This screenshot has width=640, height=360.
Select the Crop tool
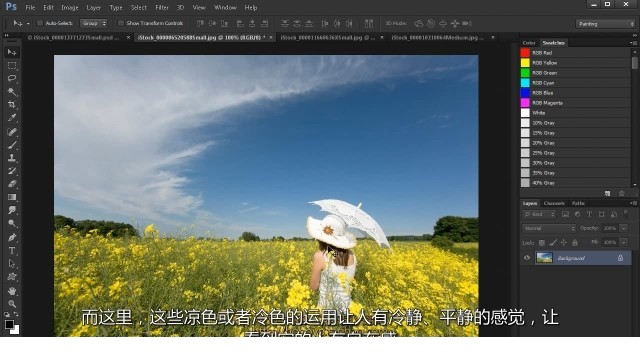point(12,104)
